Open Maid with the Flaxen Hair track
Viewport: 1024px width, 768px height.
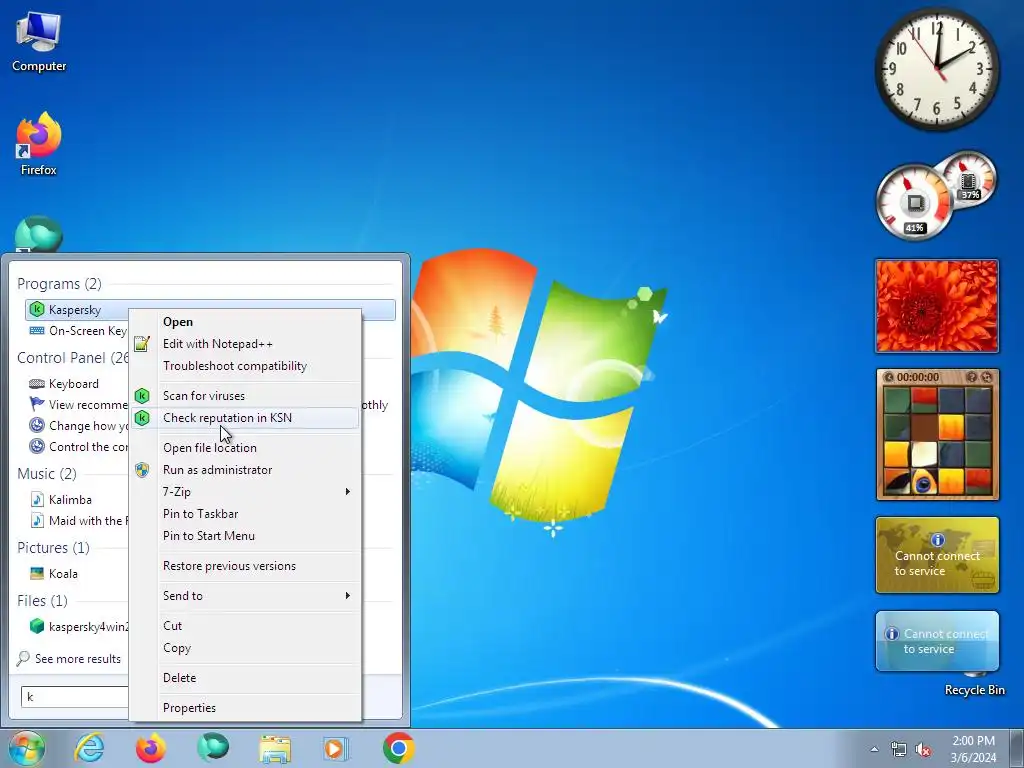point(78,520)
